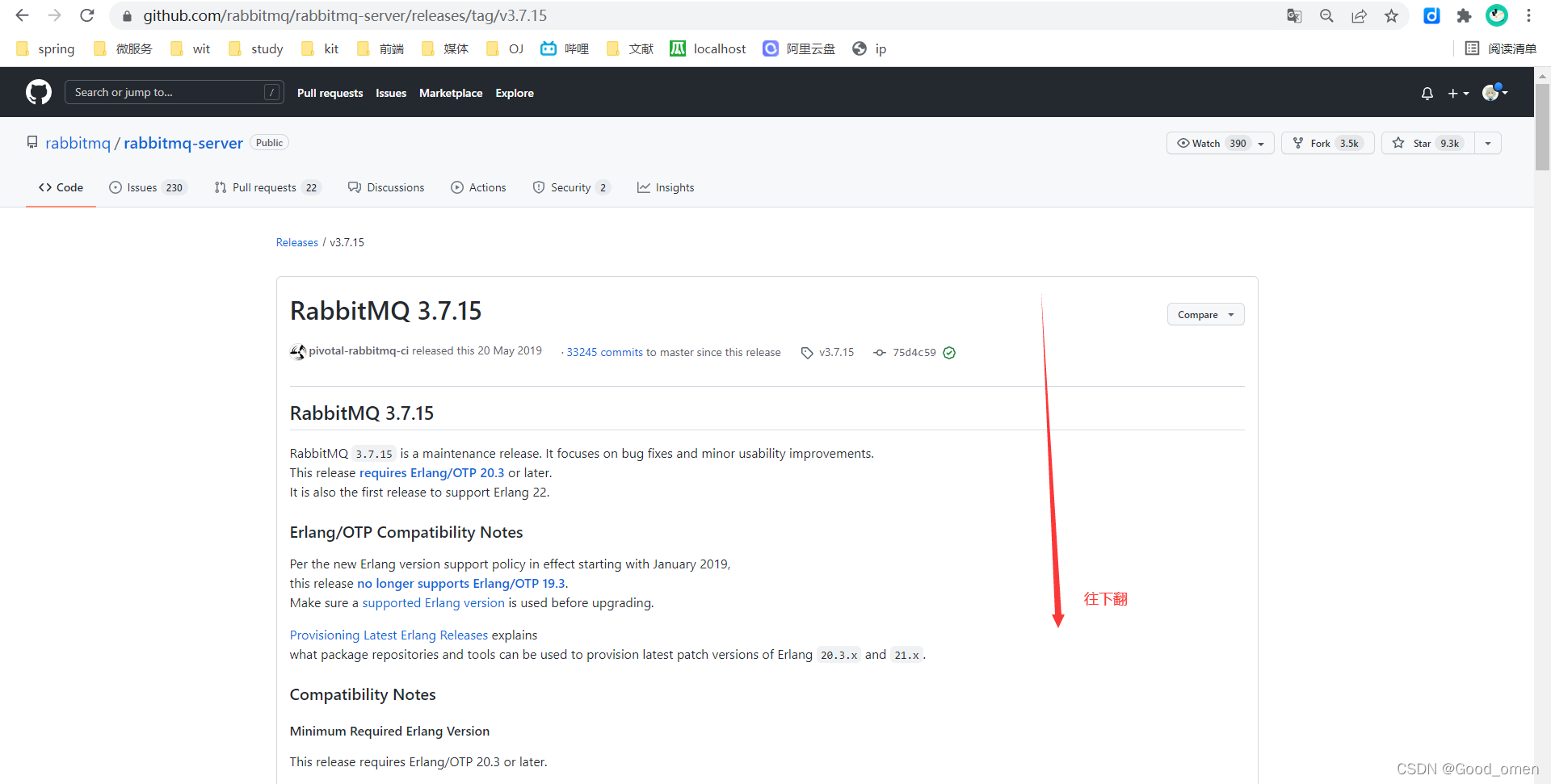Viewport: 1551px width, 784px height.
Task: Open the Compare dropdown
Action: click(x=1205, y=315)
